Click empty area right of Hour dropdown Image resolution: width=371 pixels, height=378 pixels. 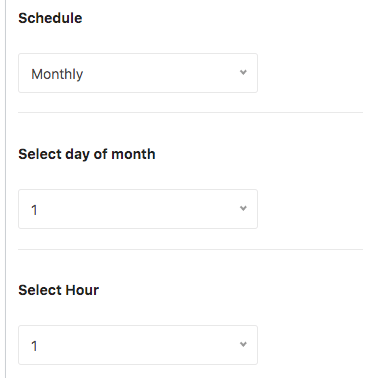coord(310,345)
